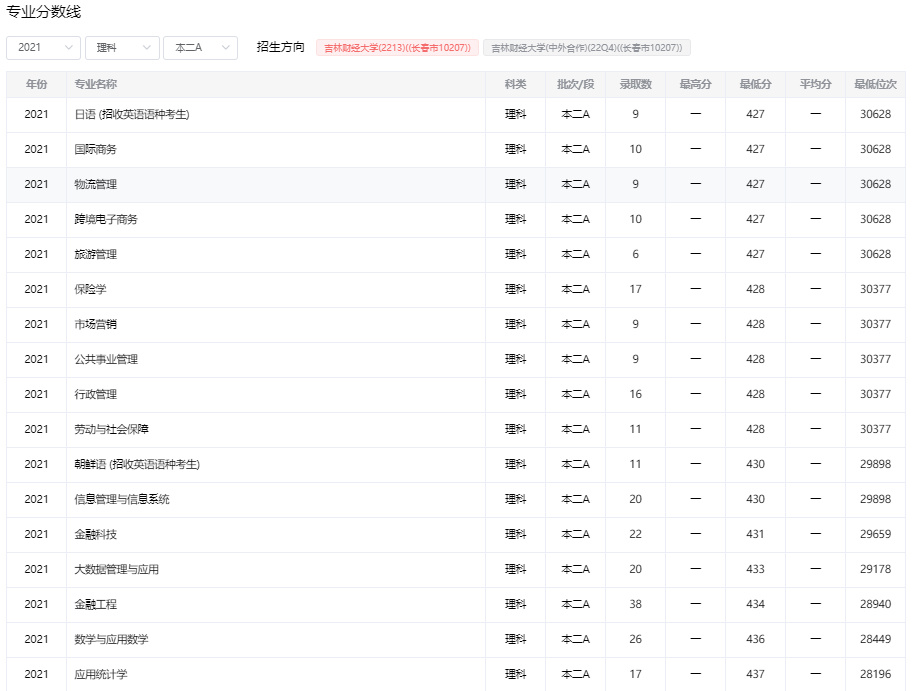
Task: Select 吉林财经大学(中外合作)(22Q4) enrollment tag
Action: tap(587, 48)
